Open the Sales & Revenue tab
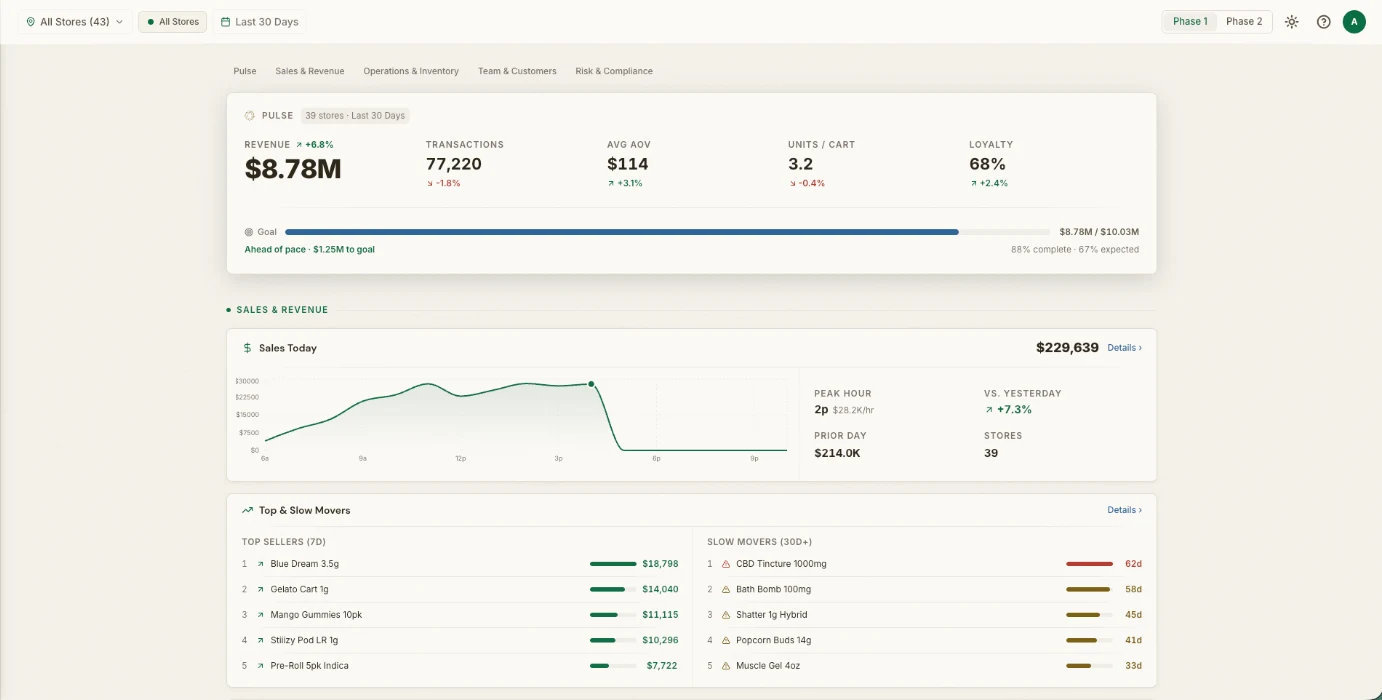The image size is (1382, 700). click(x=310, y=71)
